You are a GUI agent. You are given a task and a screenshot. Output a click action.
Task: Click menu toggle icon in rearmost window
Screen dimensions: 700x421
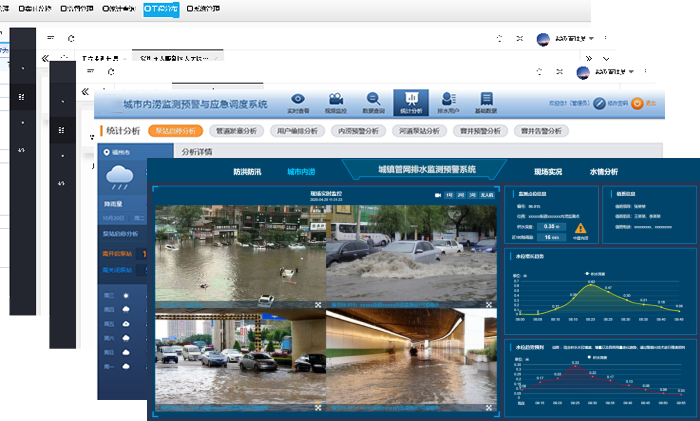point(50,38)
